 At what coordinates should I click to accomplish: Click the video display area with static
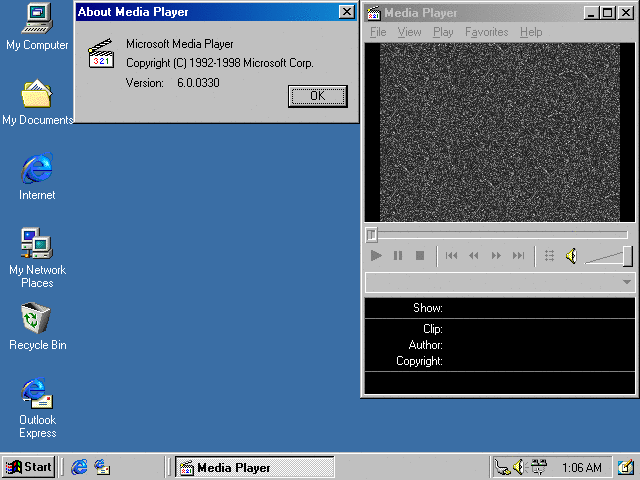tap(500, 133)
